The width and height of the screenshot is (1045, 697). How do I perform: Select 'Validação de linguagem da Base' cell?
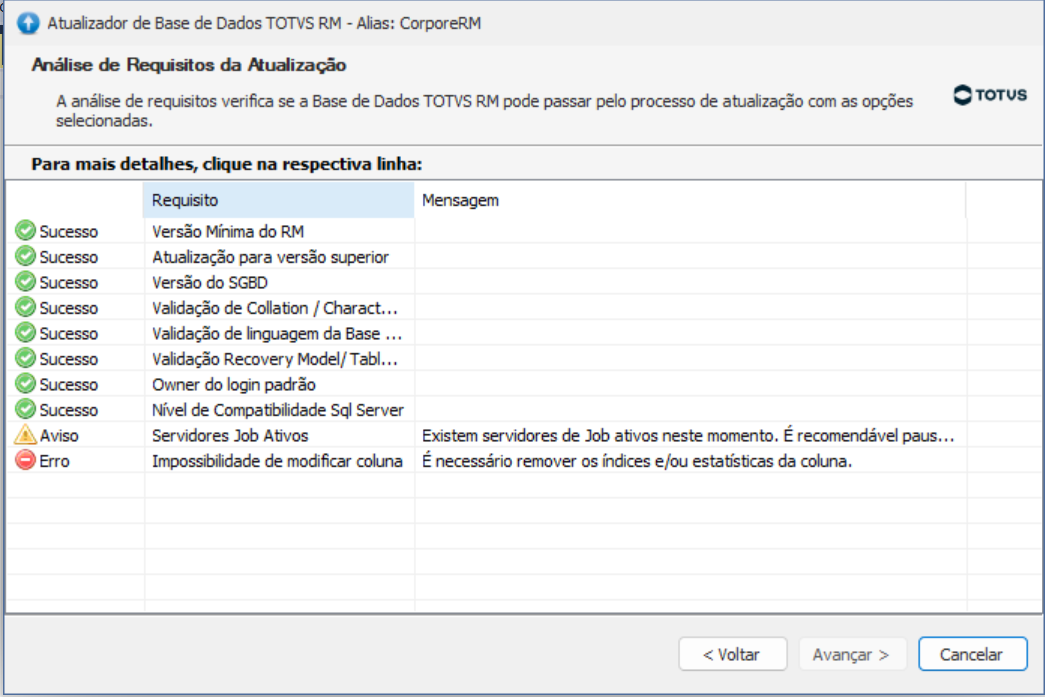tap(277, 333)
